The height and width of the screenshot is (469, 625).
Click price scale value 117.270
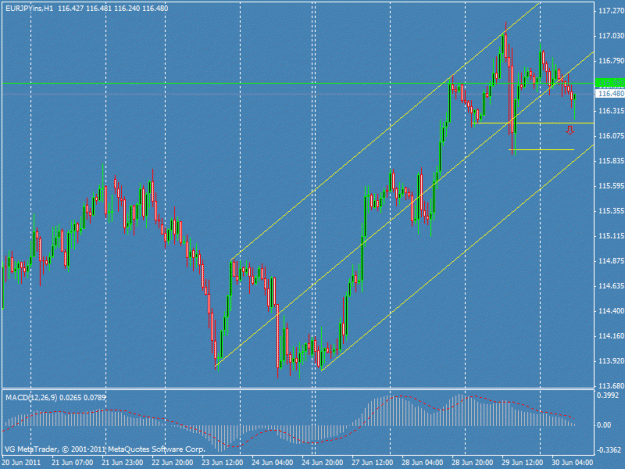tap(611, 11)
